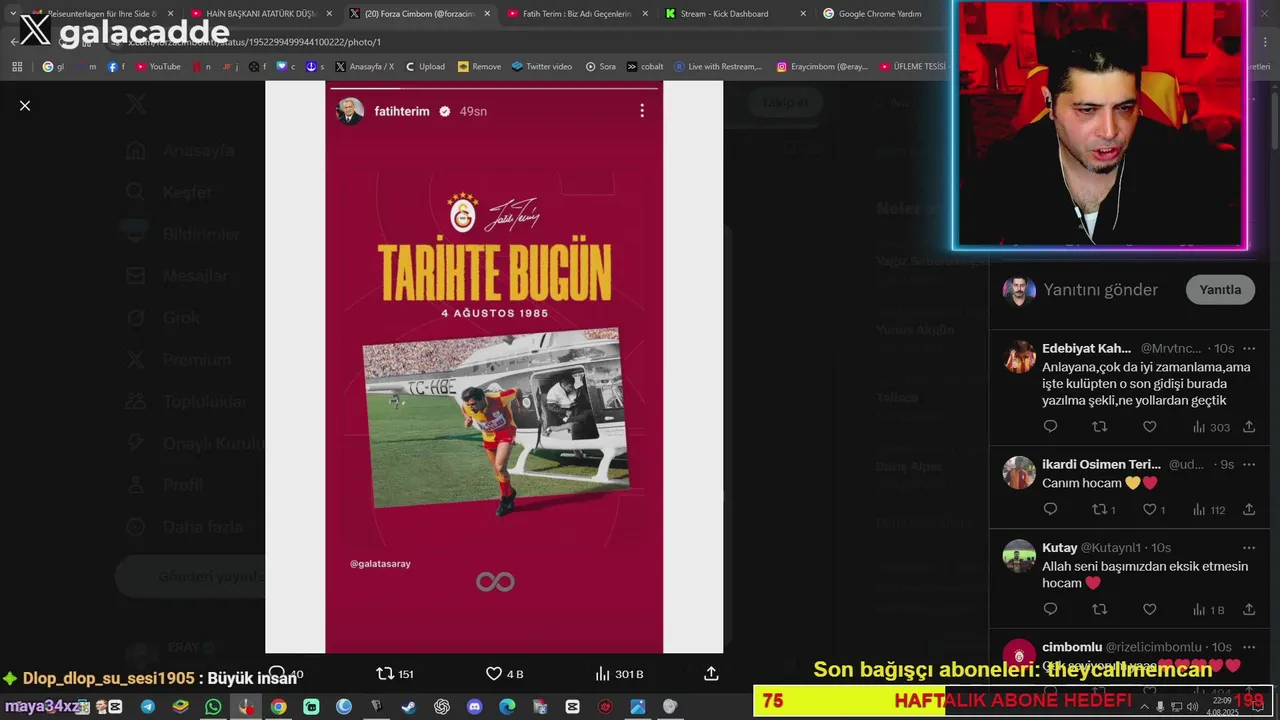The height and width of the screenshot is (720, 1280).
Task: Open Google Chrome from the taskbar
Action: (x=278, y=706)
